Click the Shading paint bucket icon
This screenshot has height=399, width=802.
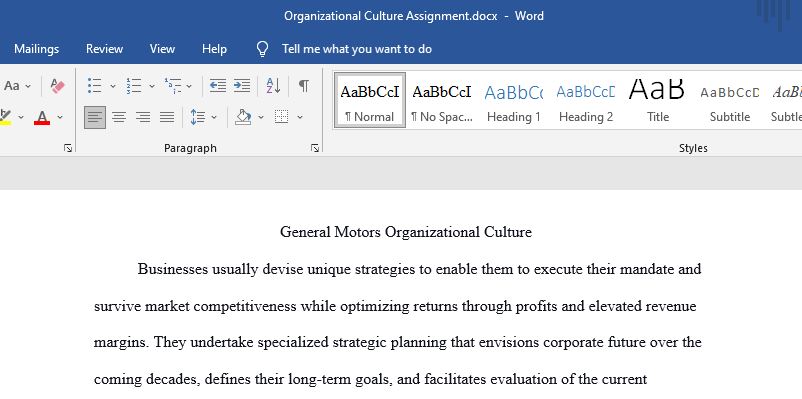(243, 118)
